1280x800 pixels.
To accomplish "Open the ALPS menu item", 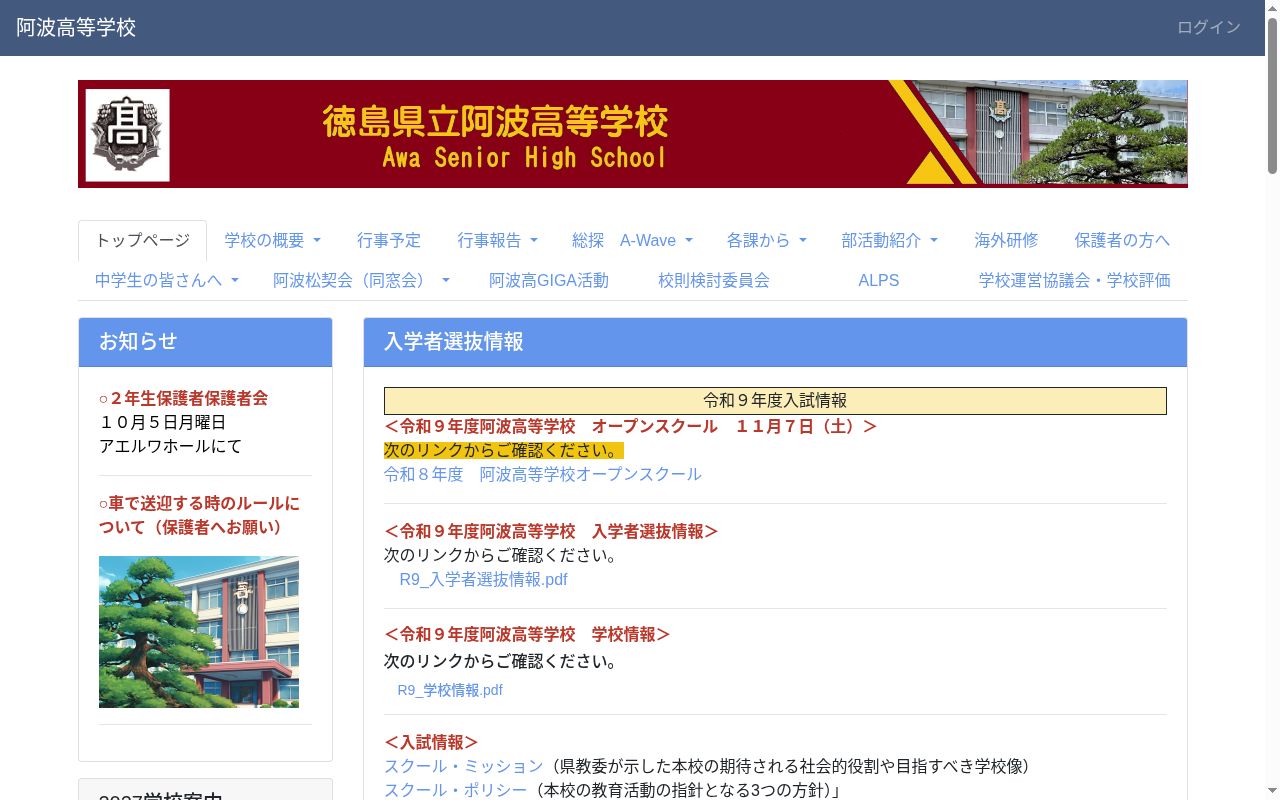I will pos(879,280).
